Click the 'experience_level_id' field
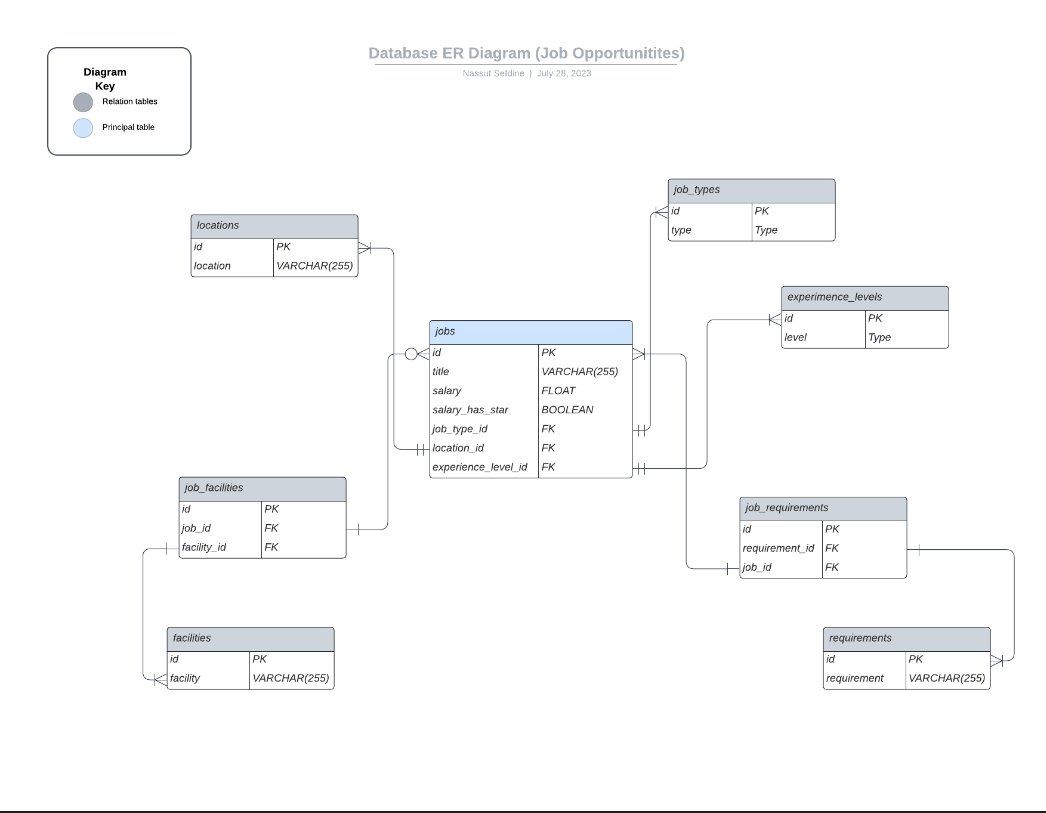The image size is (1046, 813). click(479, 468)
